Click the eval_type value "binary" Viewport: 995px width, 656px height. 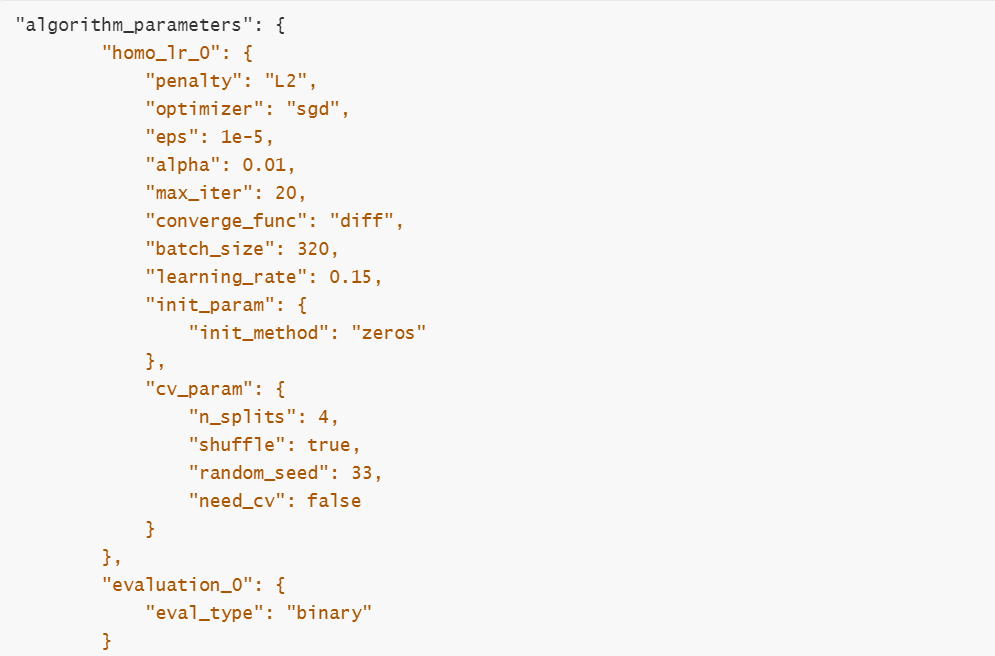click(329, 612)
